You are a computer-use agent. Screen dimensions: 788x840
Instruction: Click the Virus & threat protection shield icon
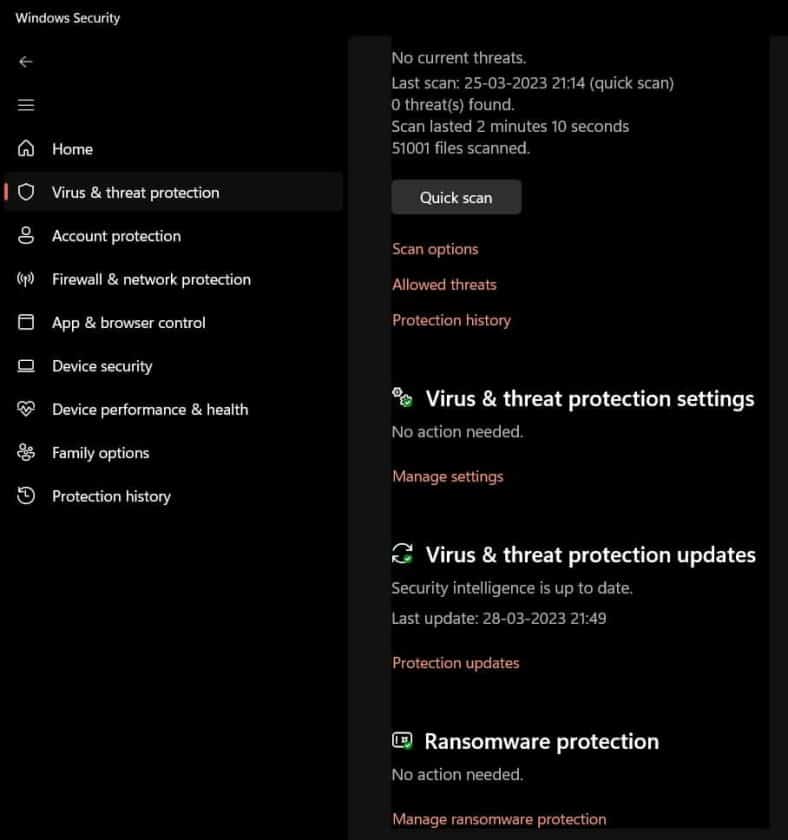tap(26, 192)
